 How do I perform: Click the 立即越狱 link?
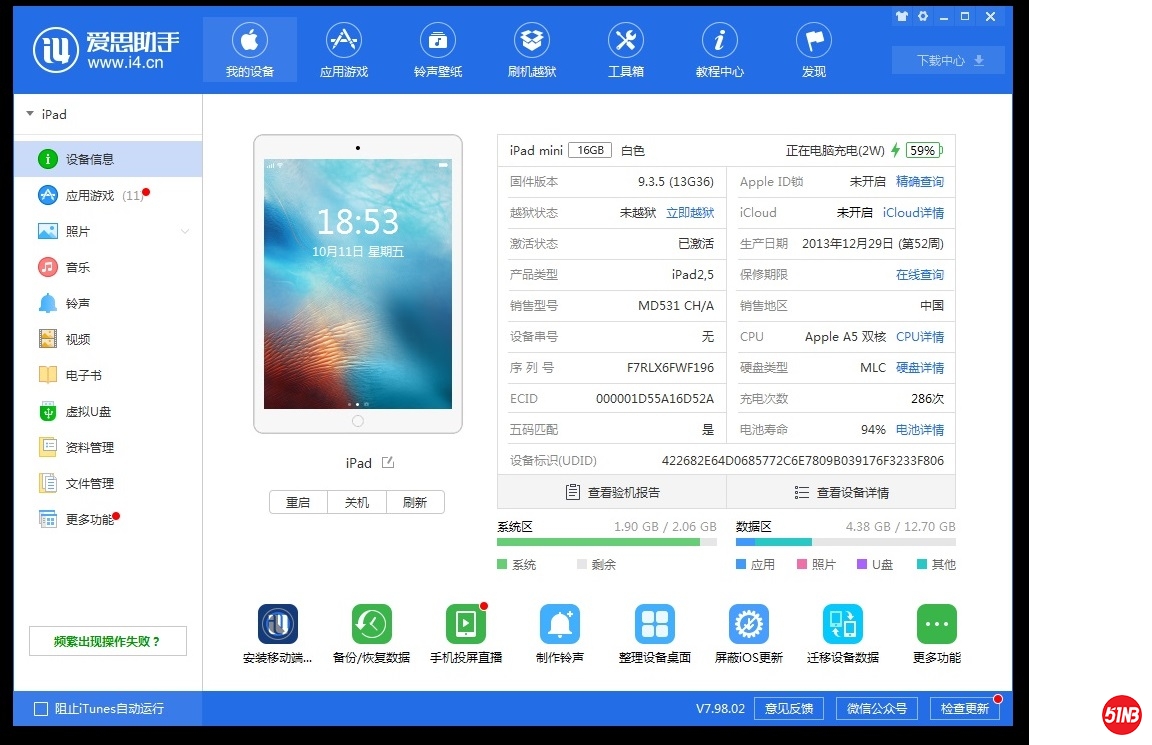point(690,212)
